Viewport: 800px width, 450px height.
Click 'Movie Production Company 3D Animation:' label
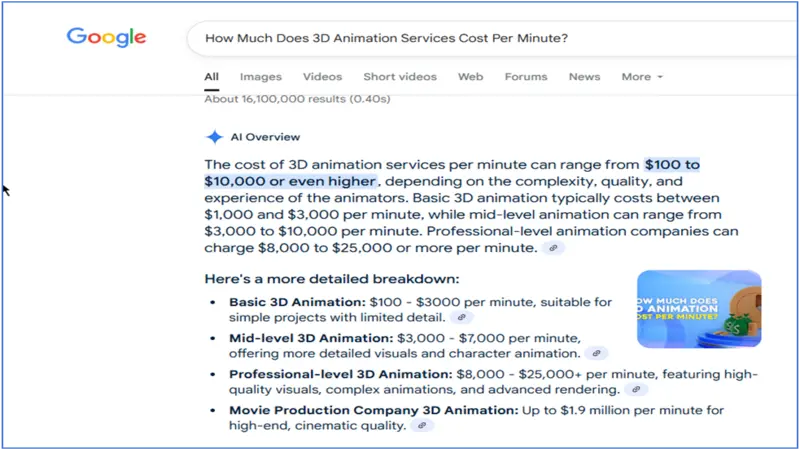(373, 410)
